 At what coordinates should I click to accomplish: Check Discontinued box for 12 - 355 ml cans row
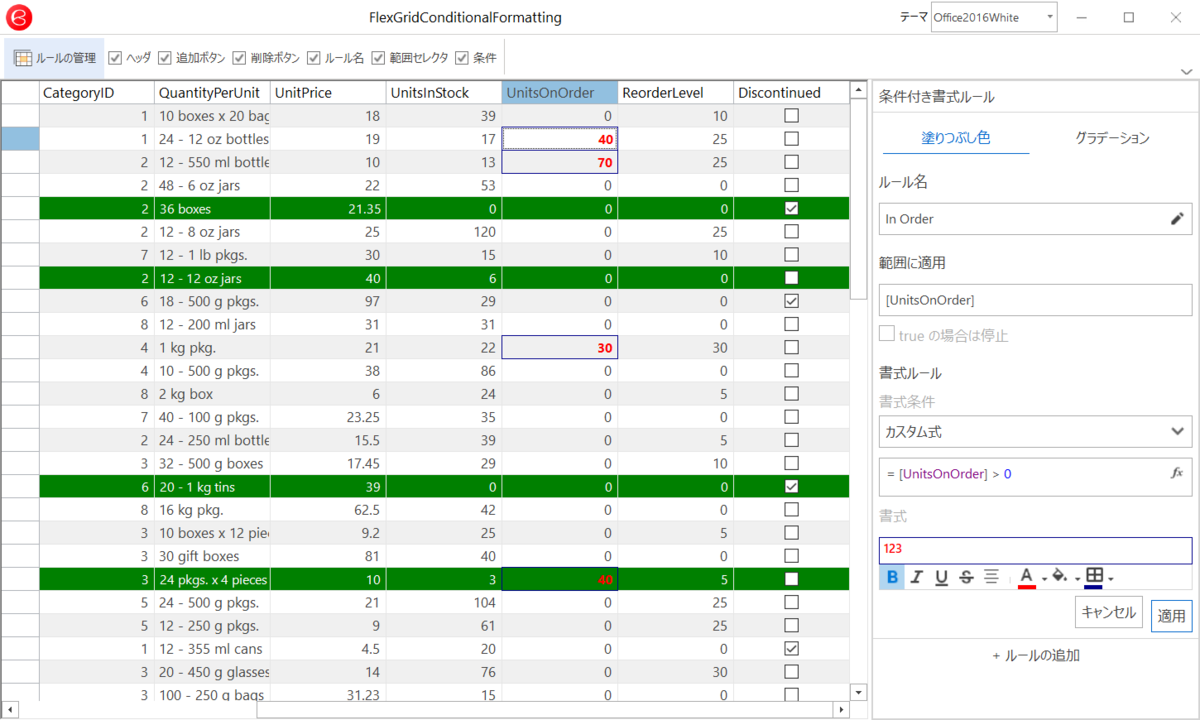point(791,648)
